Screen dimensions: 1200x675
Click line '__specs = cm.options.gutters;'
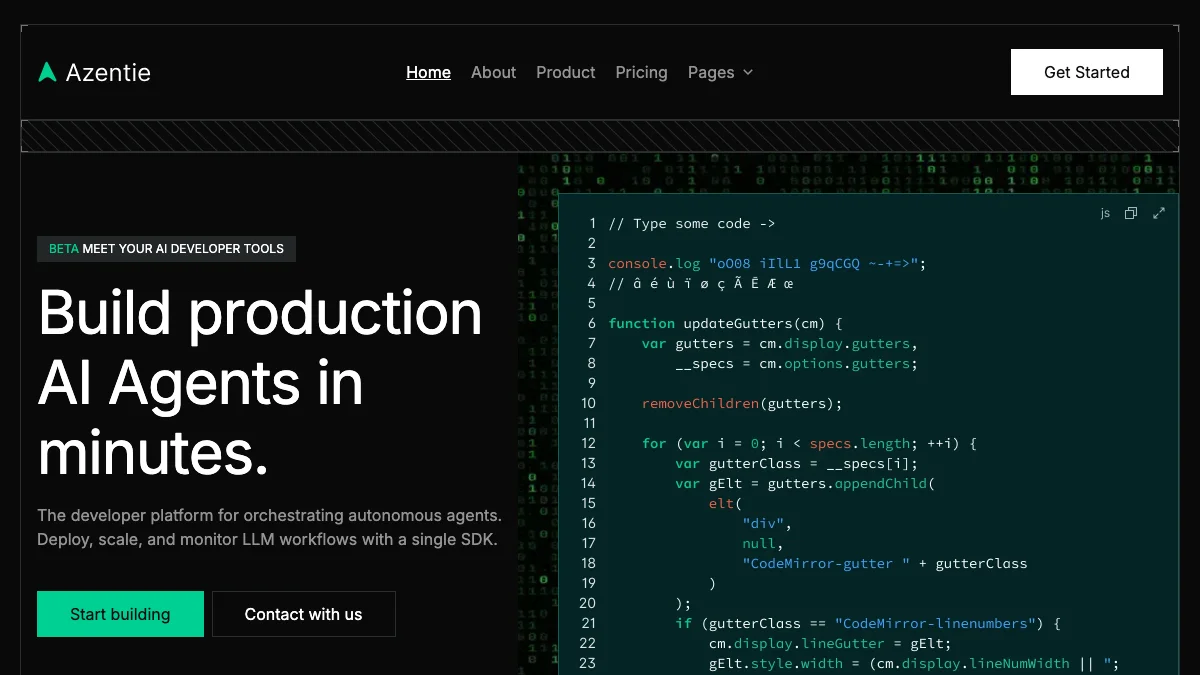(x=796, y=363)
